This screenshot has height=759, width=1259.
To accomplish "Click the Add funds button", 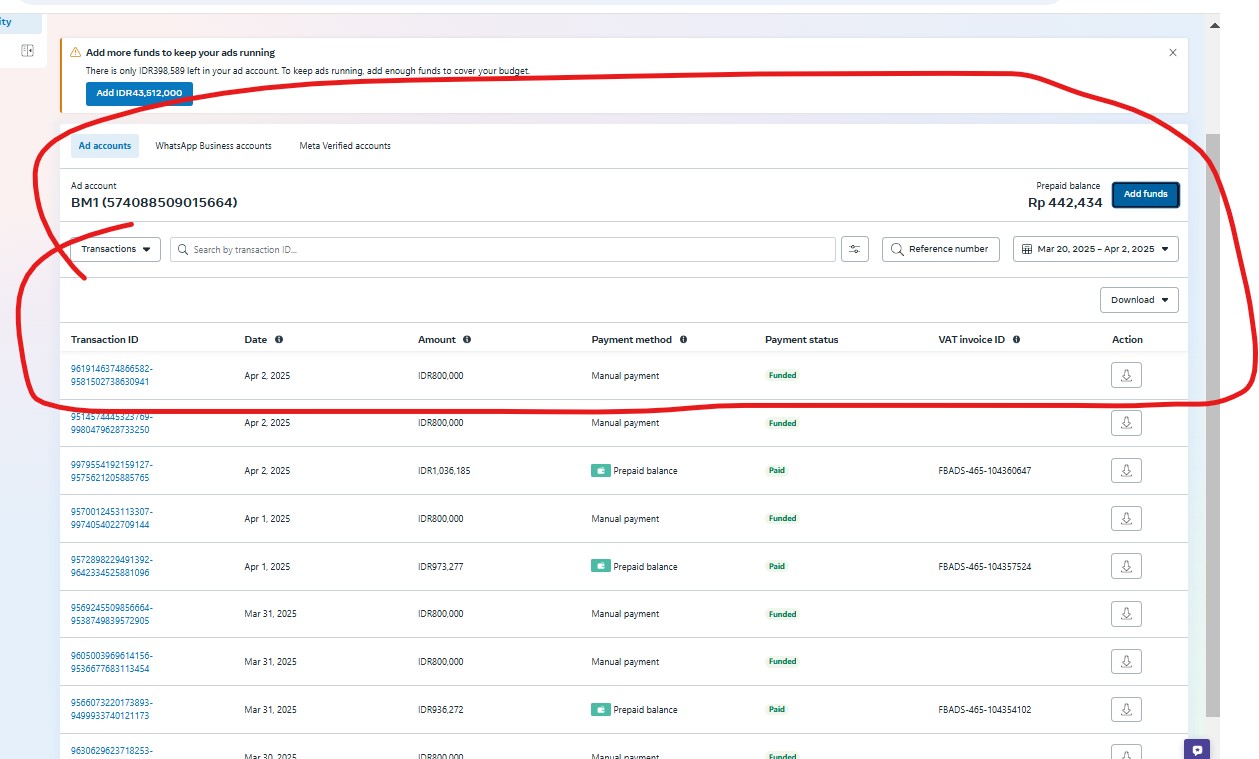I will (x=1145, y=194).
